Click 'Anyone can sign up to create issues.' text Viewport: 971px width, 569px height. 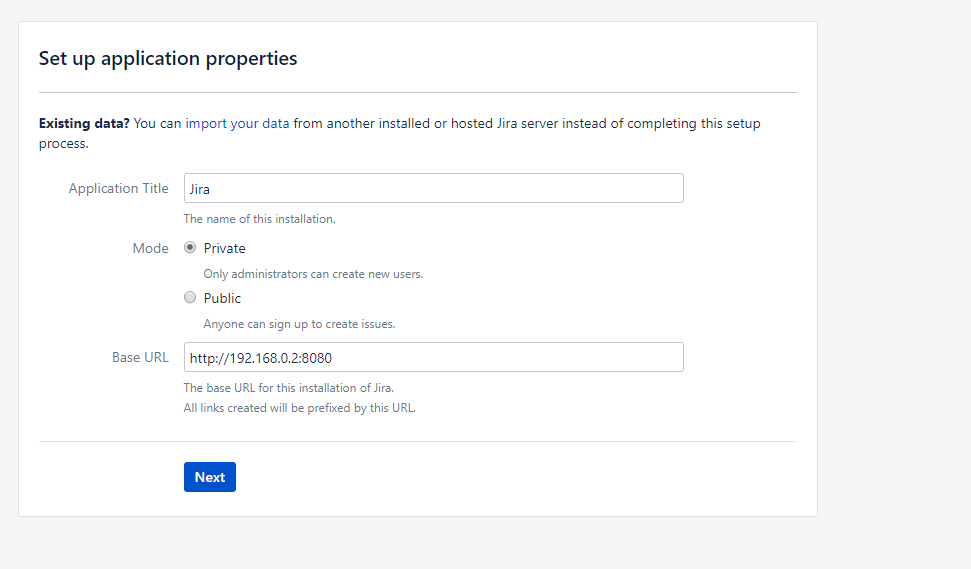[x=299, y=324]
